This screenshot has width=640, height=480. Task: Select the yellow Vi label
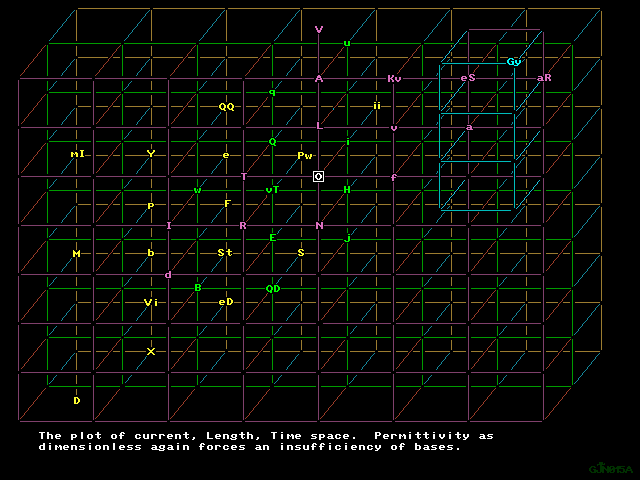[x=151, y=302]
